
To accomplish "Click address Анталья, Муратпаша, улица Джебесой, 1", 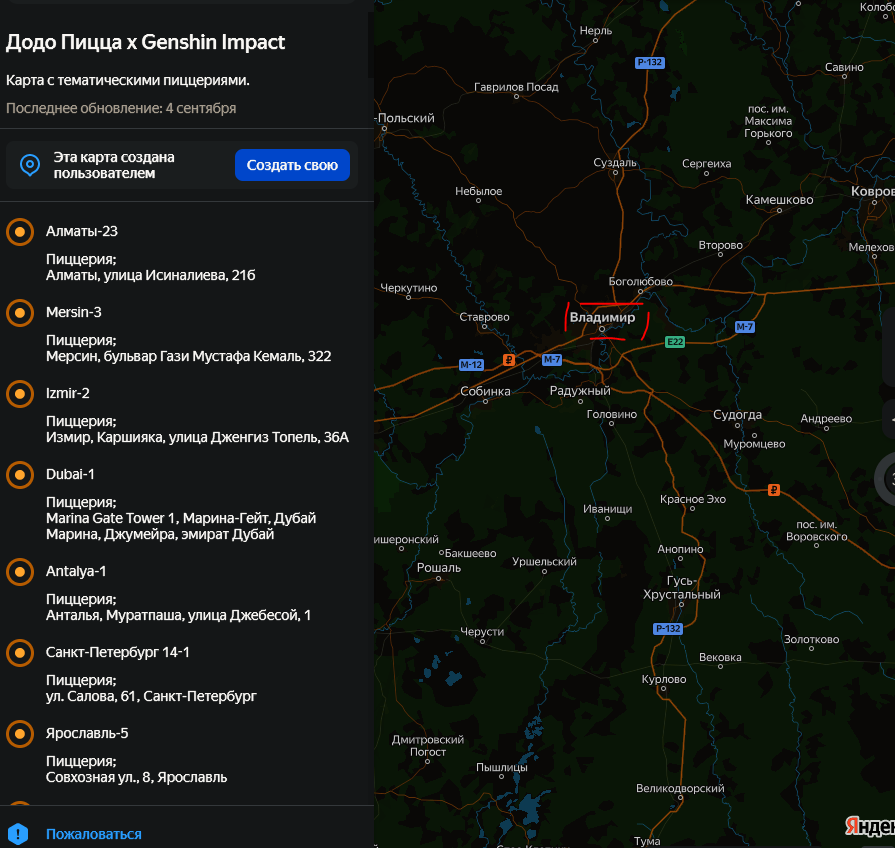I will [179, 615].
